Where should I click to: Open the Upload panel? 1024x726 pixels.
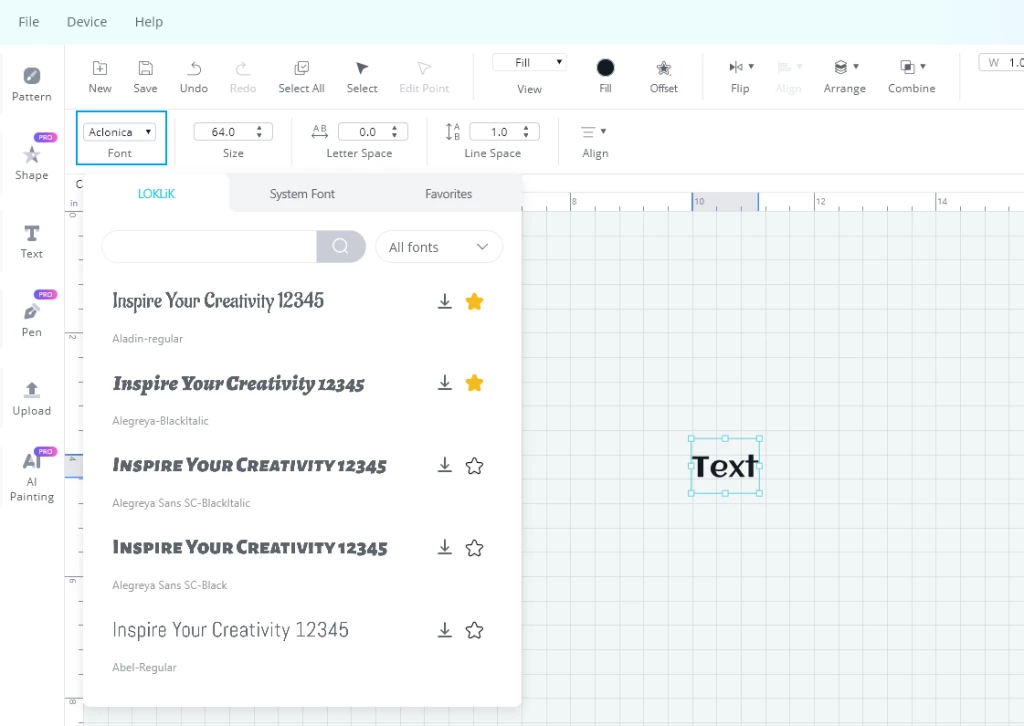pyautogui.click(x=31, y=398)
